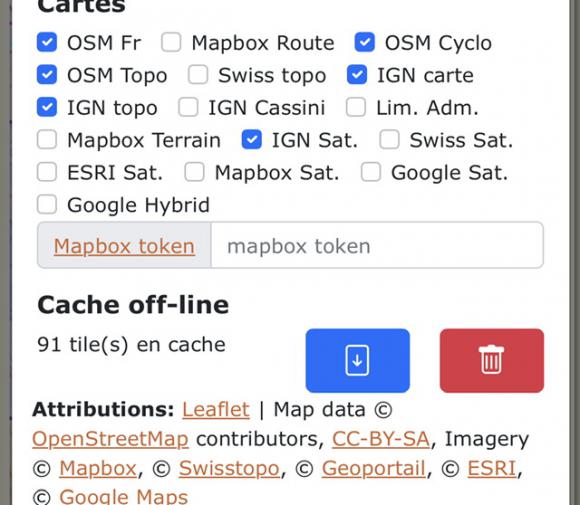Uncheck the OSM Cyclo checkbox

[365, 42]
